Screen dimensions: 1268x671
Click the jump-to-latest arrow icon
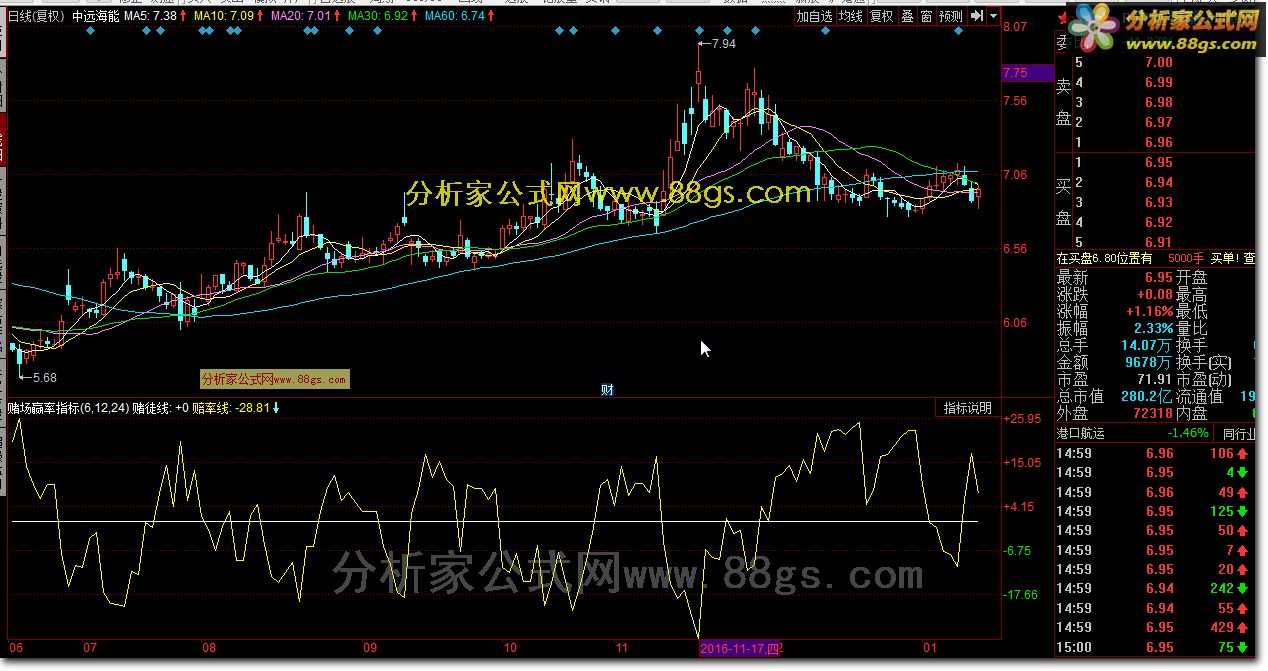[976, 16]
